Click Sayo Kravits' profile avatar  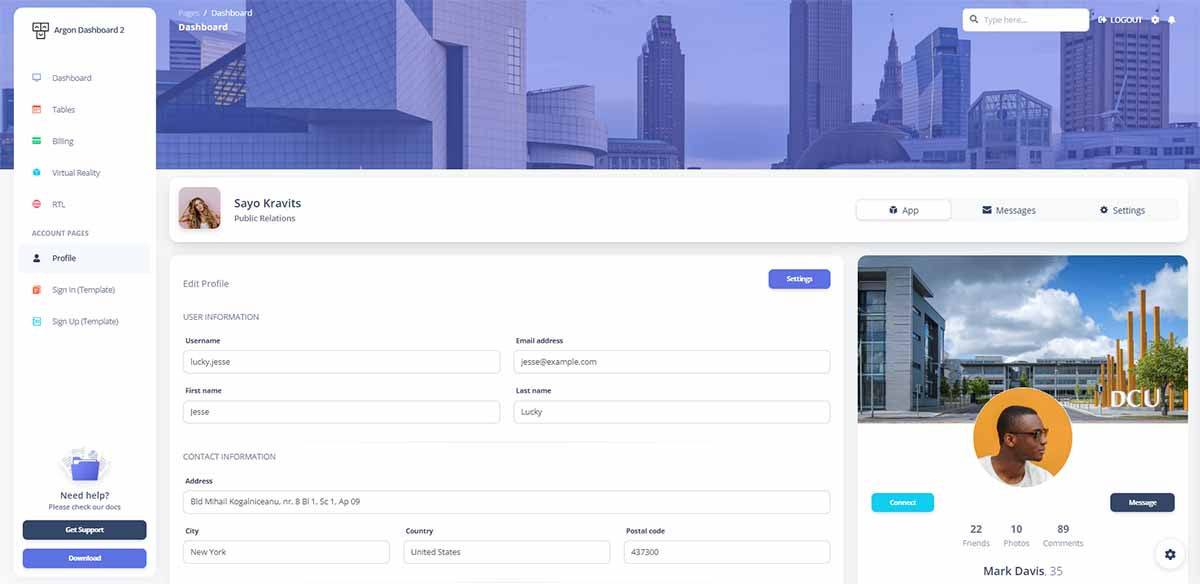(x=199, y=208)
